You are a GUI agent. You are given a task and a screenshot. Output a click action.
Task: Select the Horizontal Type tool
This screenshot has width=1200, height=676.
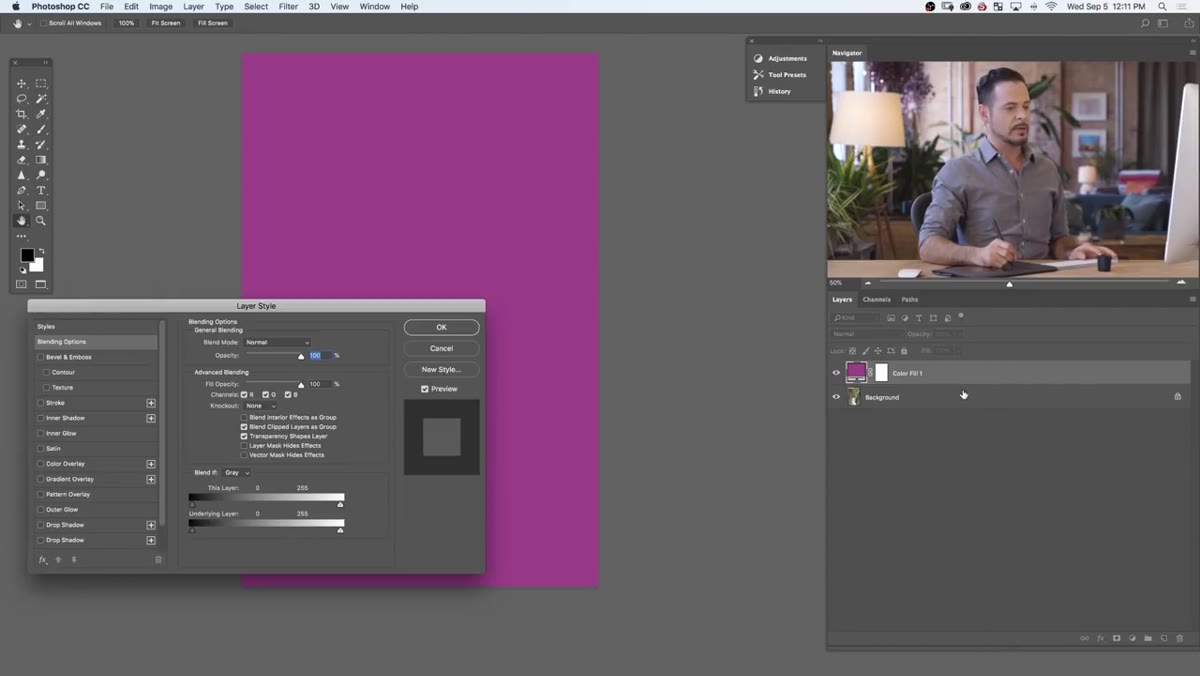click(41, 190)
